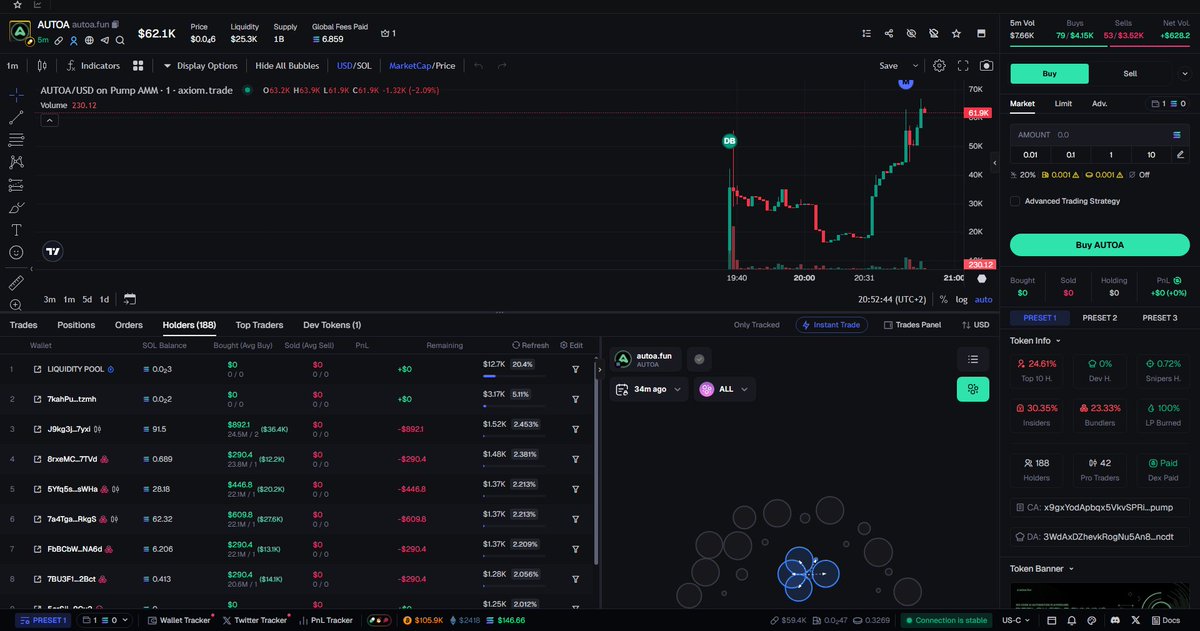The width and height of the screenshot is (1200, 631).
Task: Toggle log scale on chart
Action: click(x=961, y=299)
